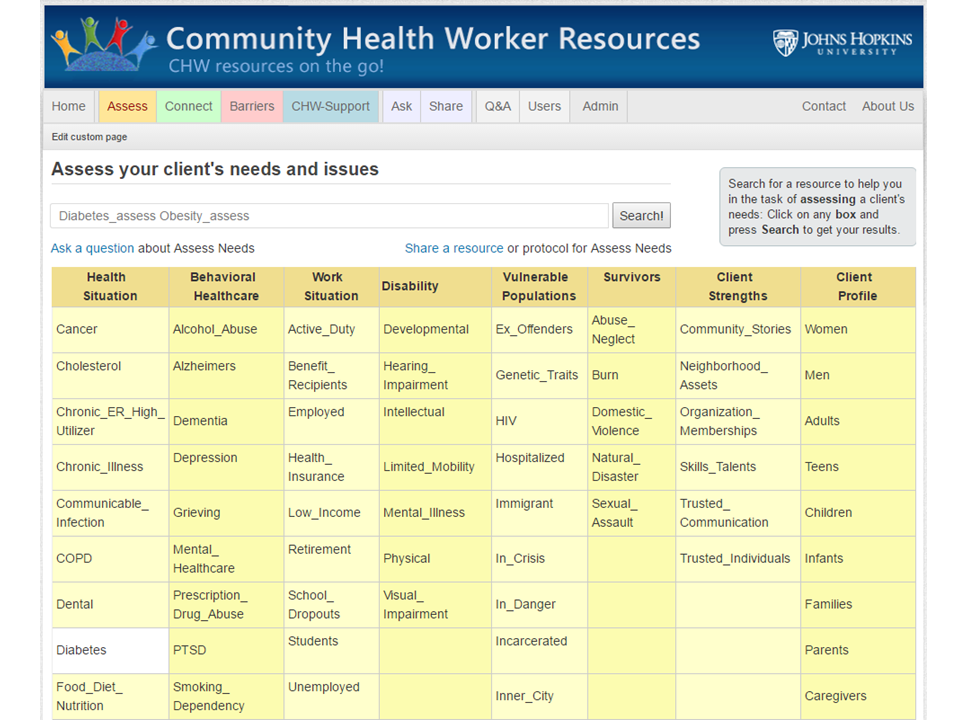This screenshot has height=720, width=960.
Task: Click the About Us menu link
Action: coord(887,106)
